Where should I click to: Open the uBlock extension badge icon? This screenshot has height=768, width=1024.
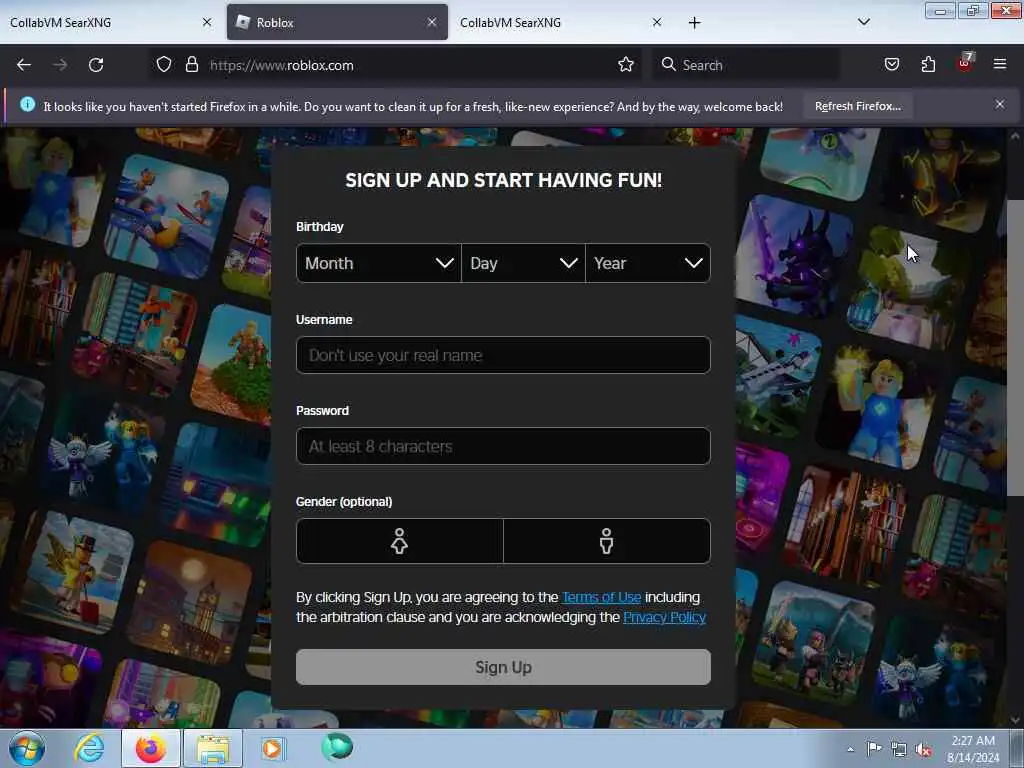click(x=965, y=63)
